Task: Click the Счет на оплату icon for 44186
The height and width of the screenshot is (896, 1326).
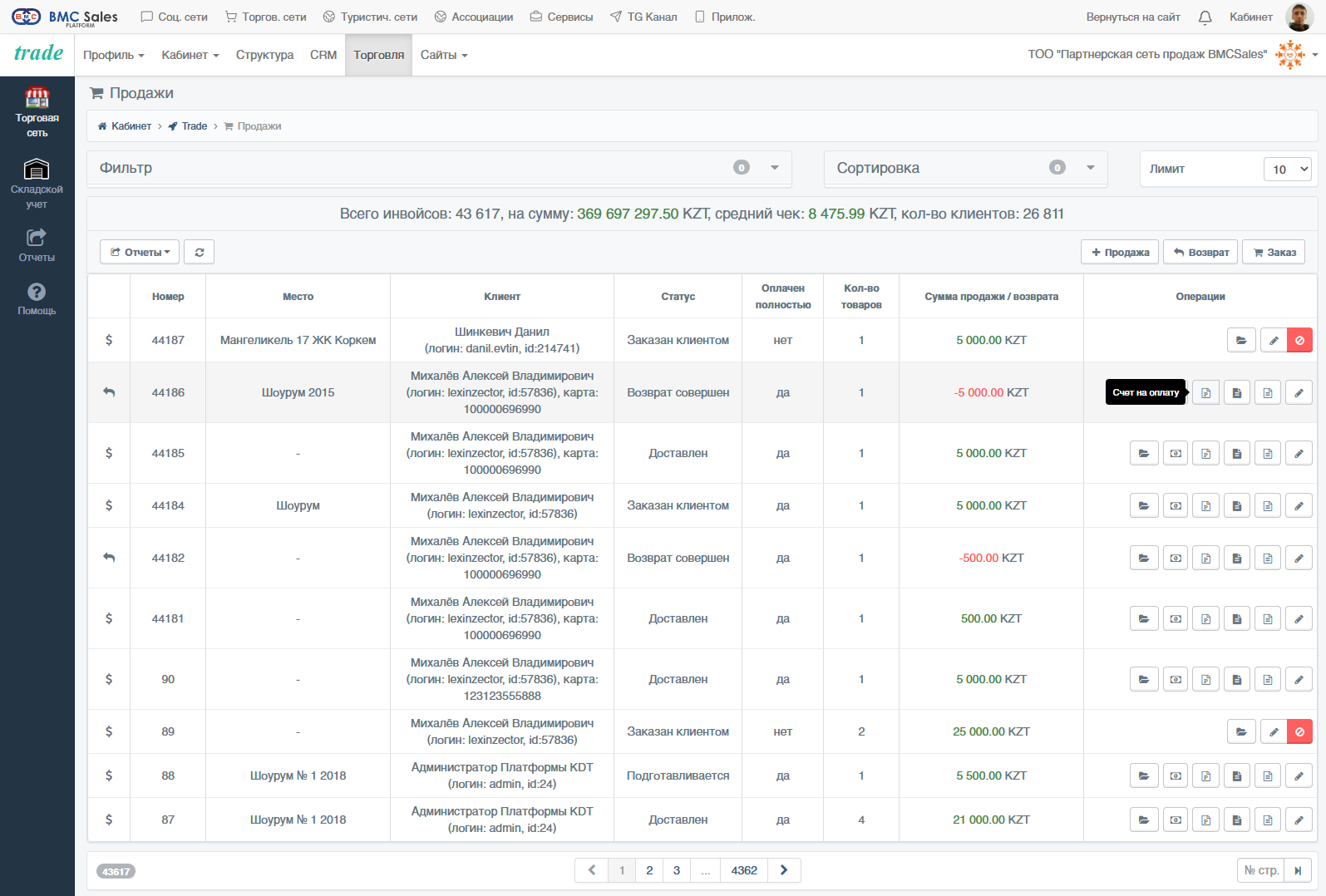Action: (x=1205, y=392)
